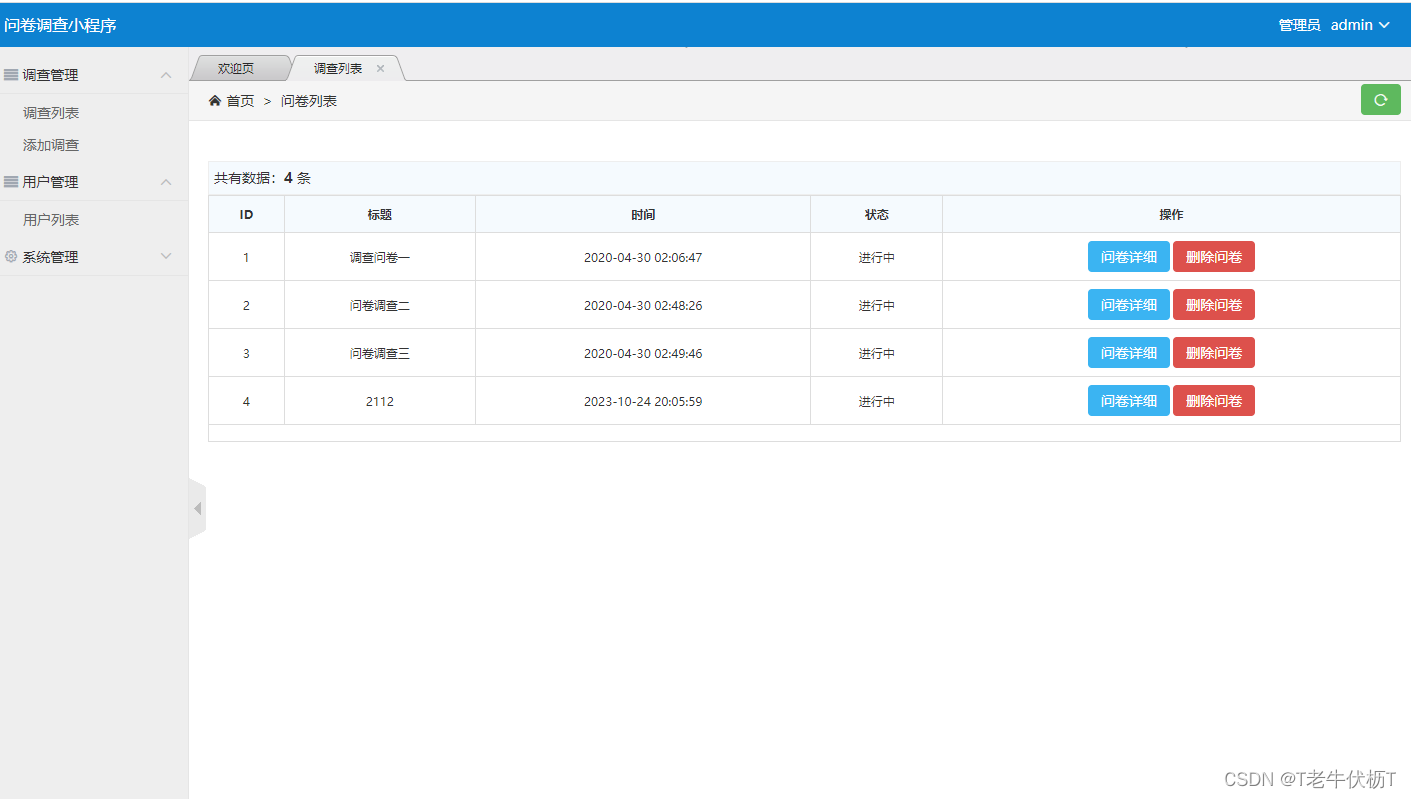This screenshot has height=799, width=1411.
Task: Click 进行中 status of 问卷调查三
Action: coord(876,354)
